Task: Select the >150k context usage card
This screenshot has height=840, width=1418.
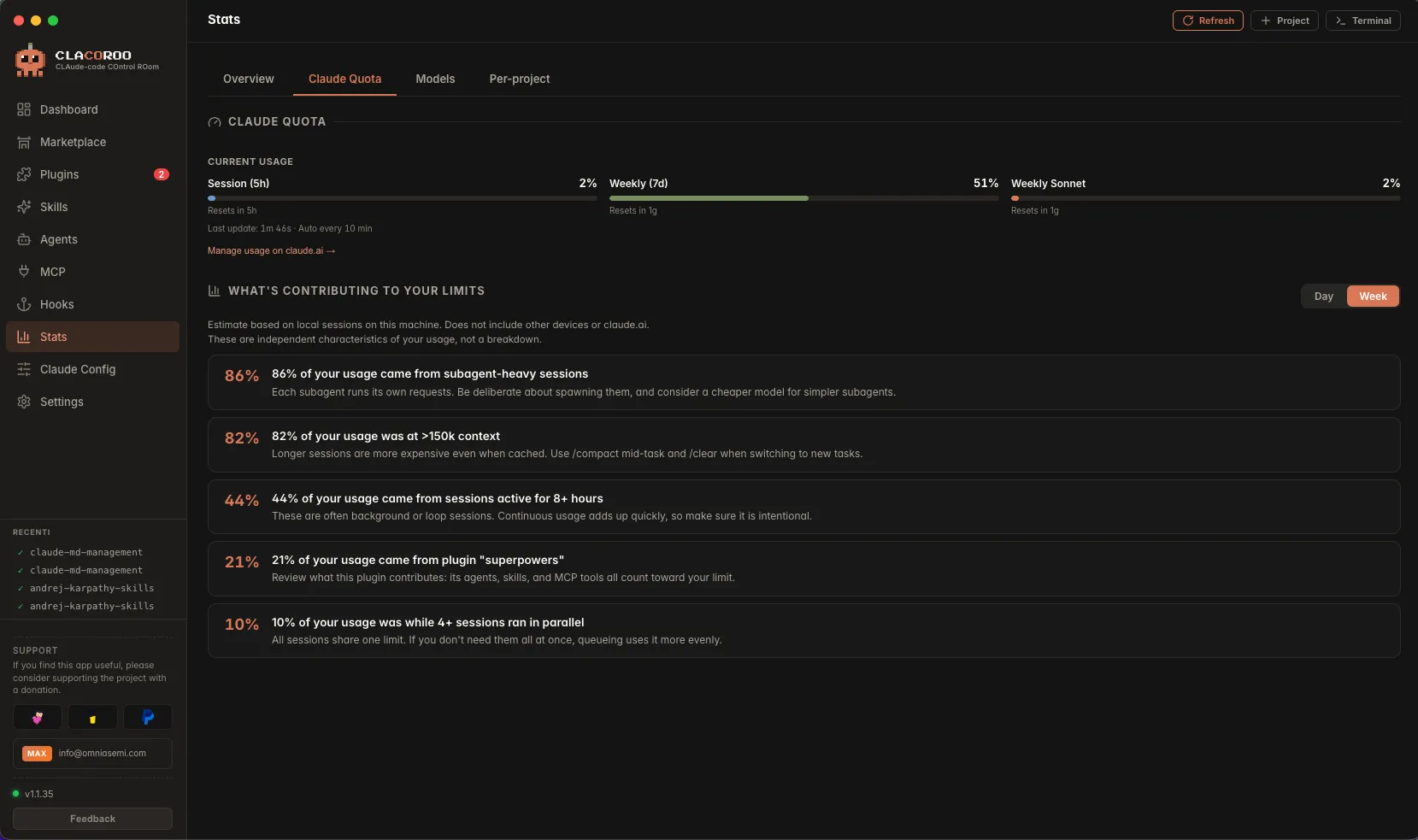Action: 803,444
